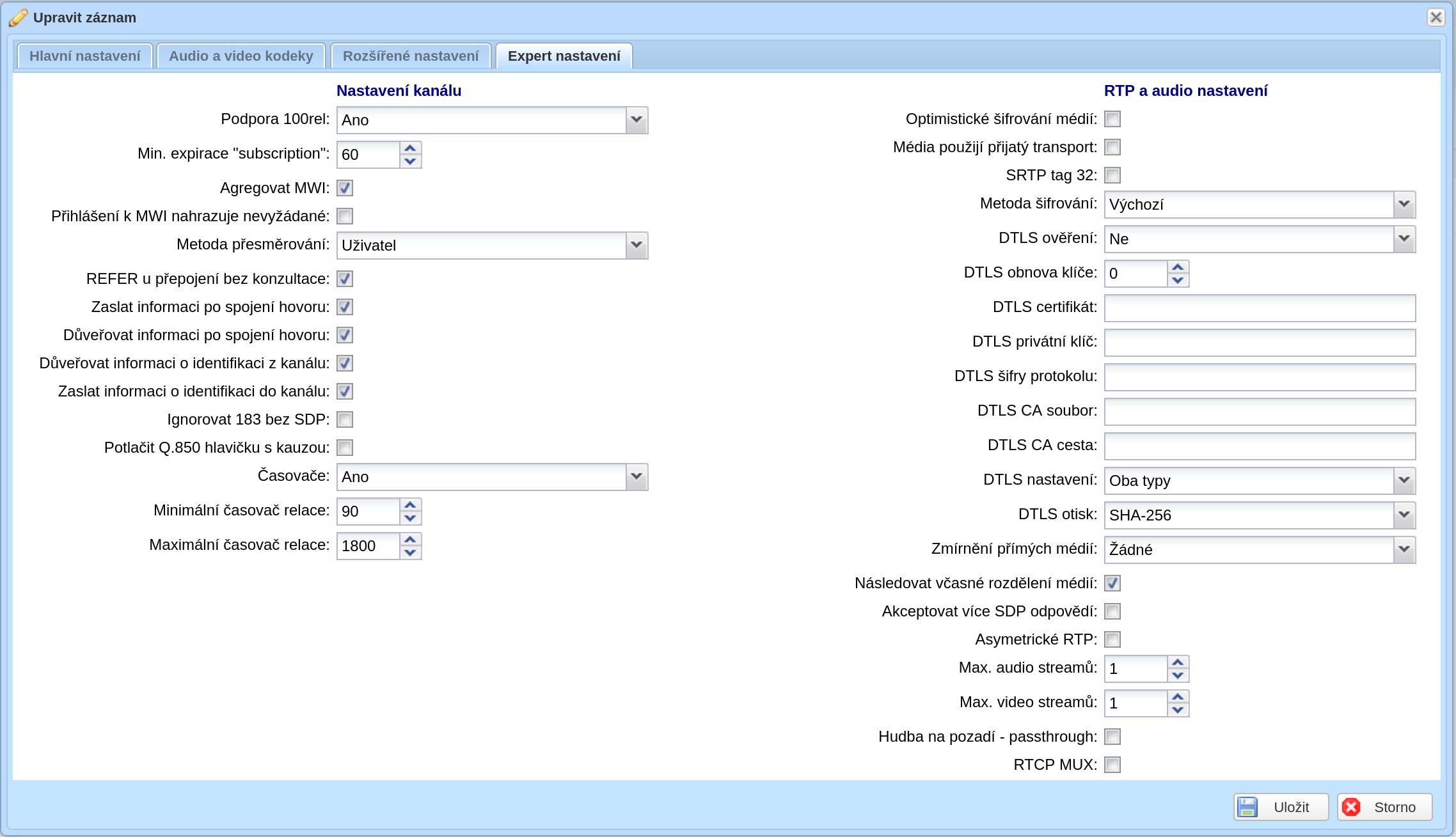Click DTLS CA soubor input field

(1260, 412)
